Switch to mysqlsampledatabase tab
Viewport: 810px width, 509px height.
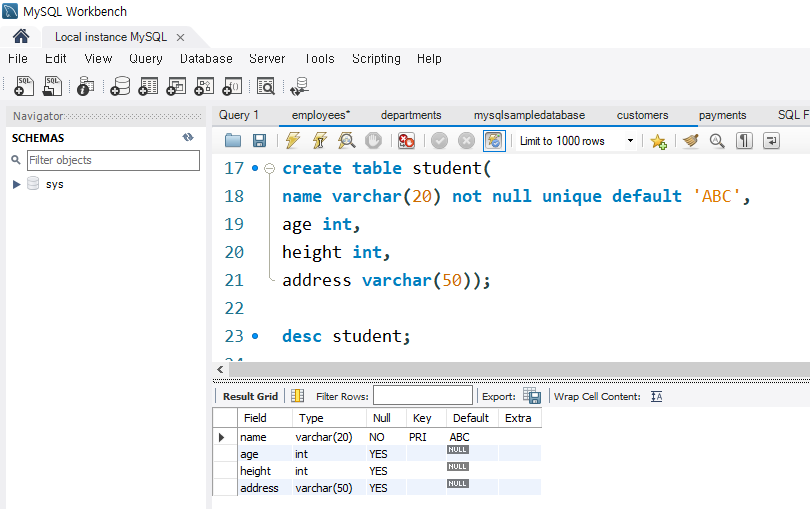click(x=529, y=115)
